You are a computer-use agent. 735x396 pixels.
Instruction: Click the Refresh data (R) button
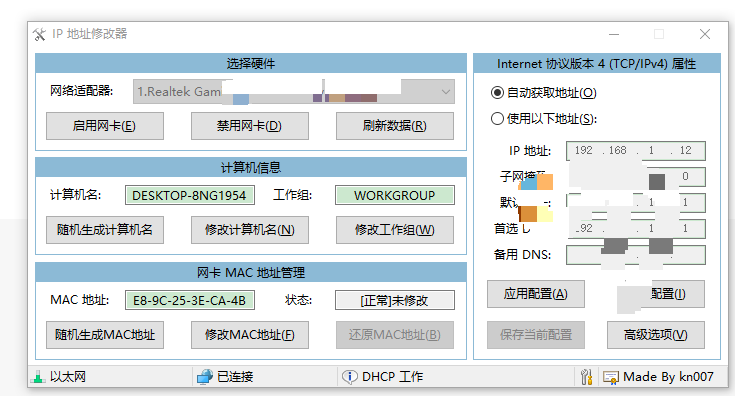click(x=395, y=126)
